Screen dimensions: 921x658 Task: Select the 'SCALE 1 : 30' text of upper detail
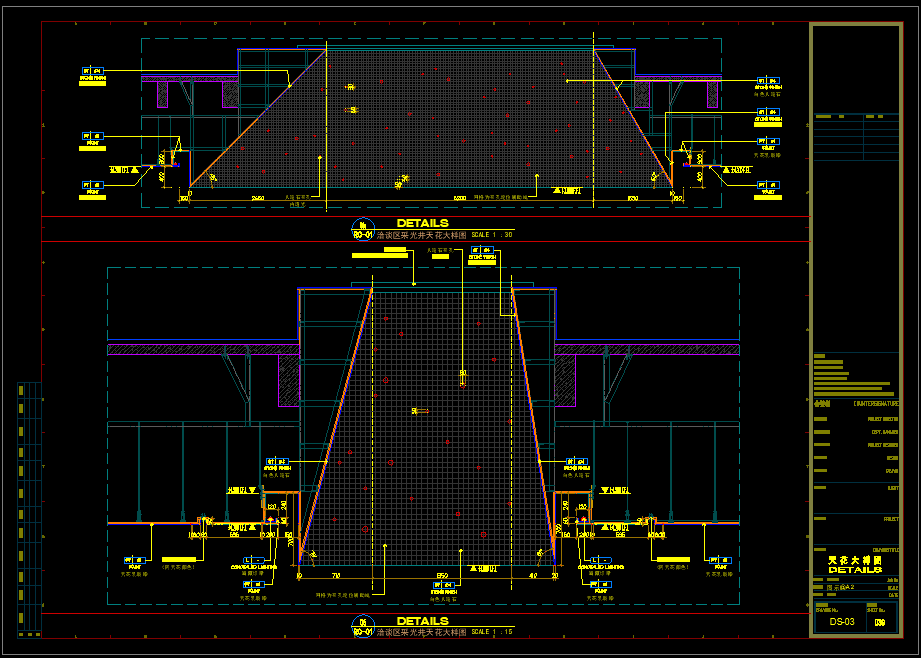click(492, 235)
